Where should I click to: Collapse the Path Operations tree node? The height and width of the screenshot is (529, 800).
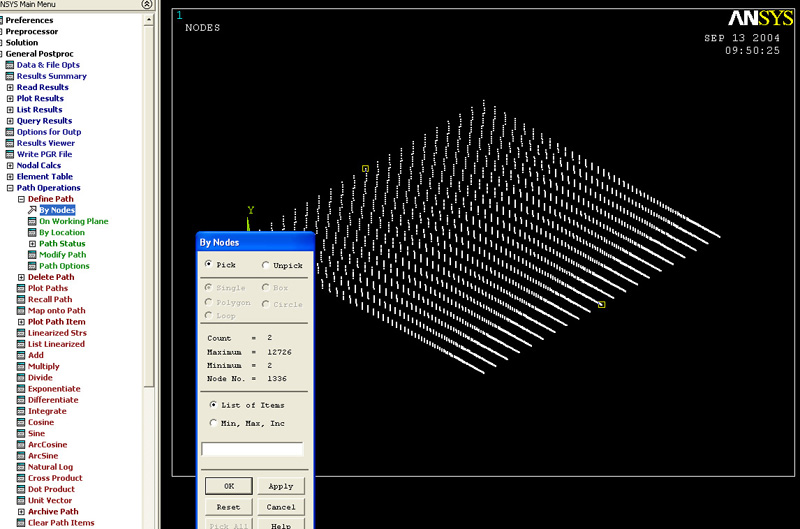point(10,188)
